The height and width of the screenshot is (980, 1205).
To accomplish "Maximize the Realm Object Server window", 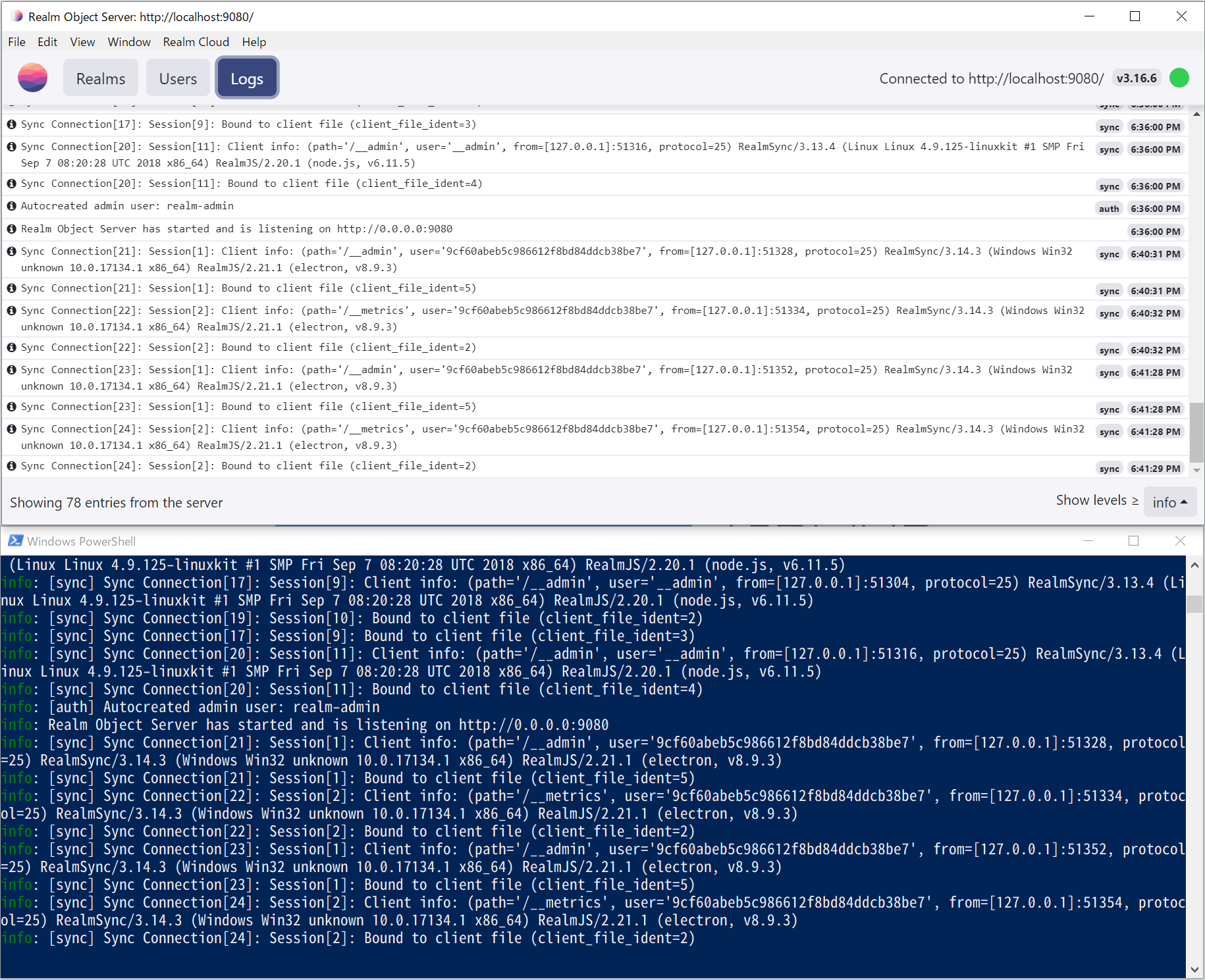I will (x=1135, y=16).
